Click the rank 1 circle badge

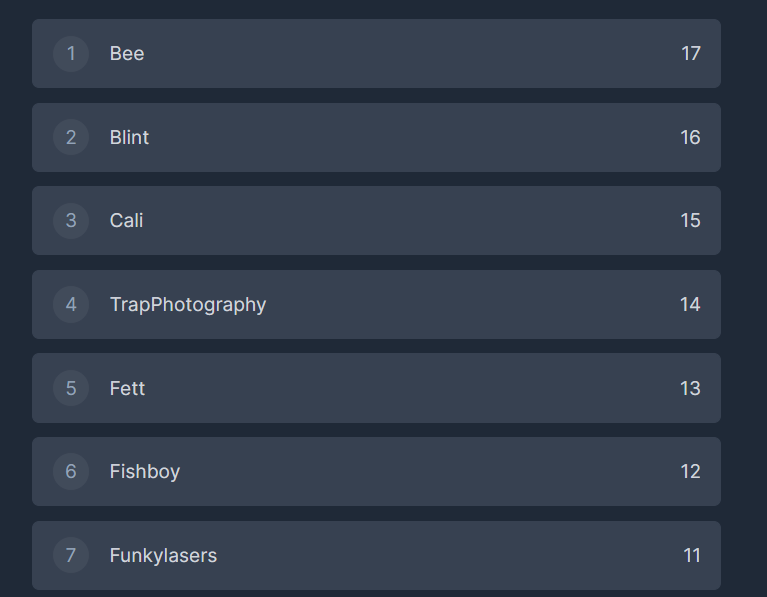pos(71,54)
